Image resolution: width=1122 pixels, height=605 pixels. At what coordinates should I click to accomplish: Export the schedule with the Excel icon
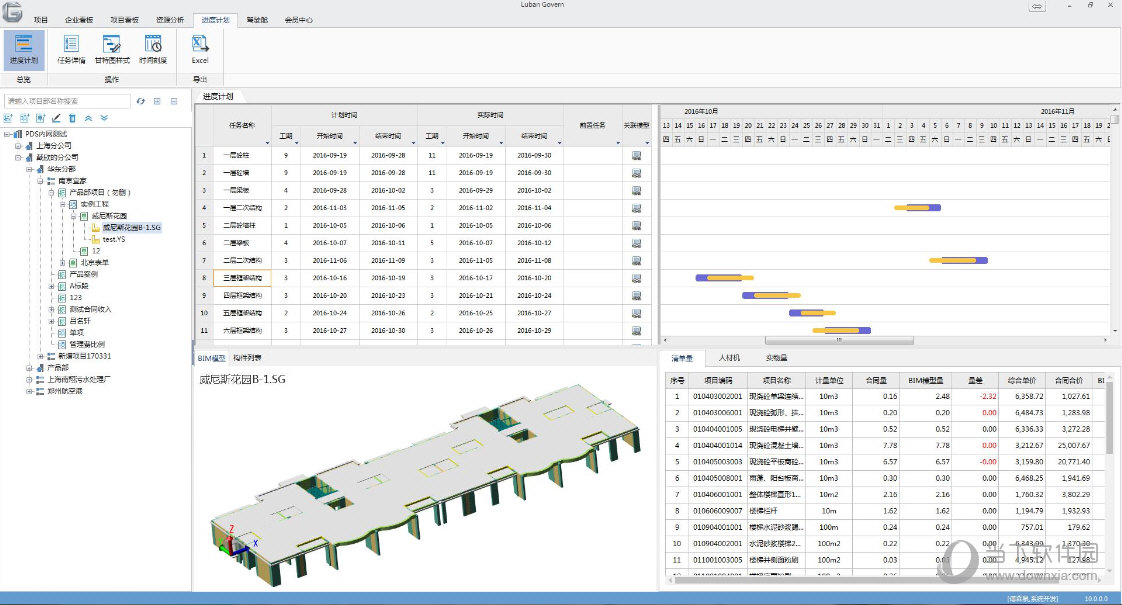coord(200,48)
